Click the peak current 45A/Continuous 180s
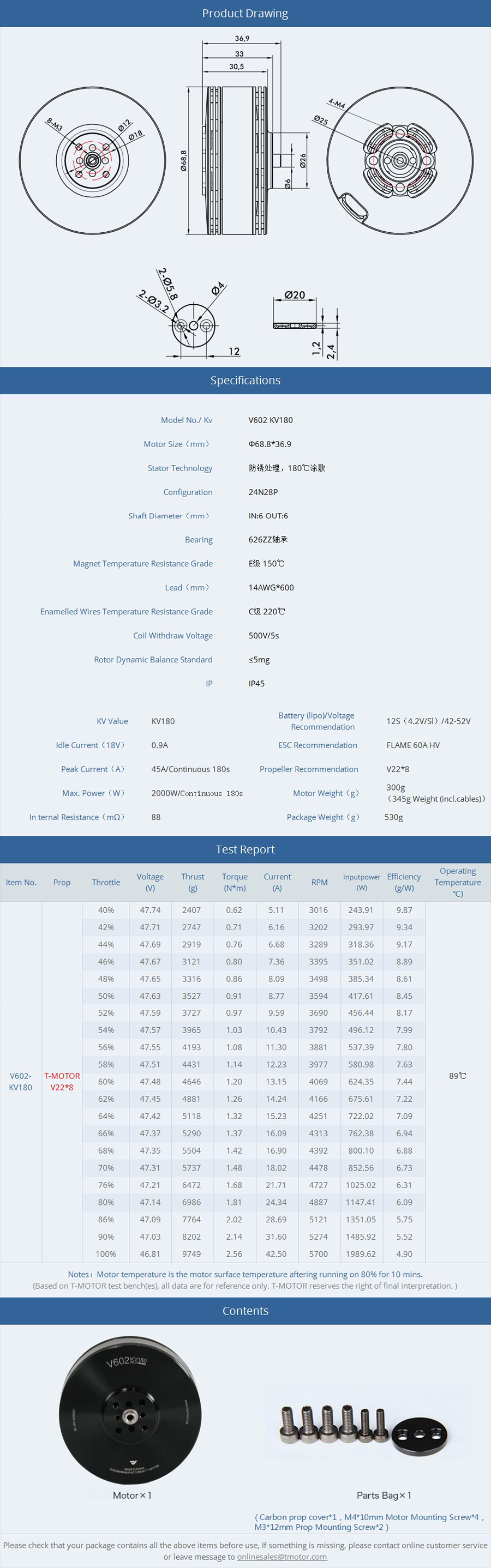This screenshot has height=1568, width=491. [191, 769]
